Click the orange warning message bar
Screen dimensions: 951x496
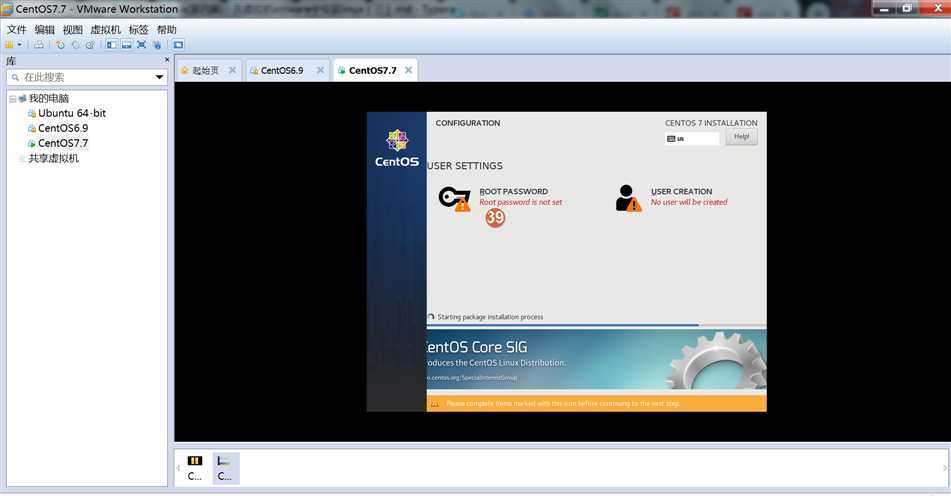tap(597, 403)
